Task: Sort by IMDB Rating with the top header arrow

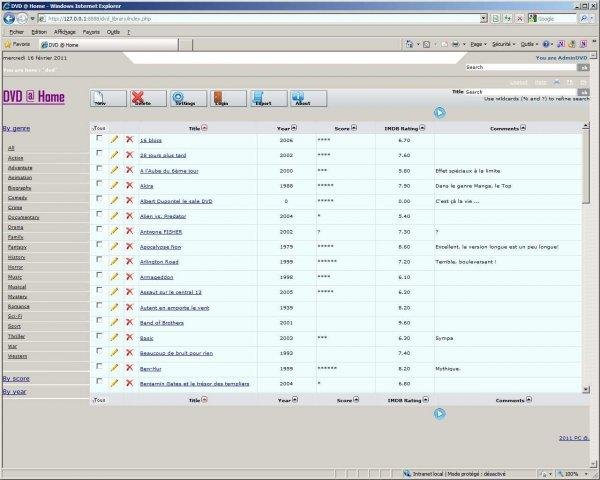Action: pos(422,128)
